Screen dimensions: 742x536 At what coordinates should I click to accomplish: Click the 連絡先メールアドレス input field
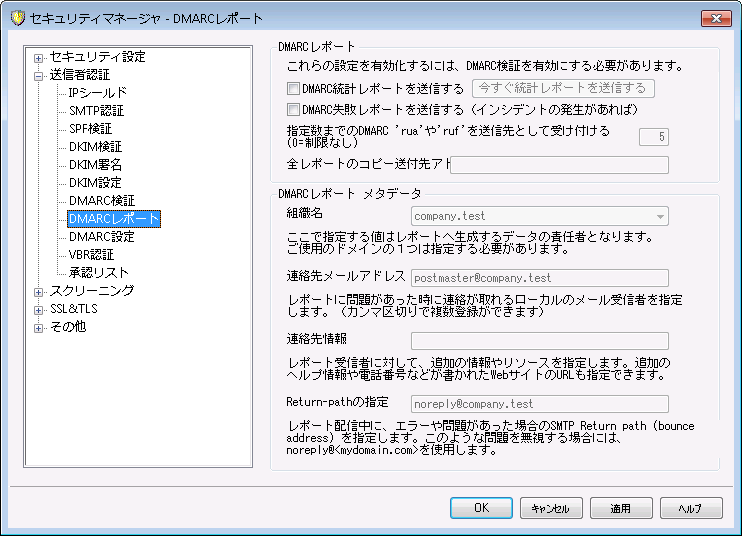click(x=540, y=278)
